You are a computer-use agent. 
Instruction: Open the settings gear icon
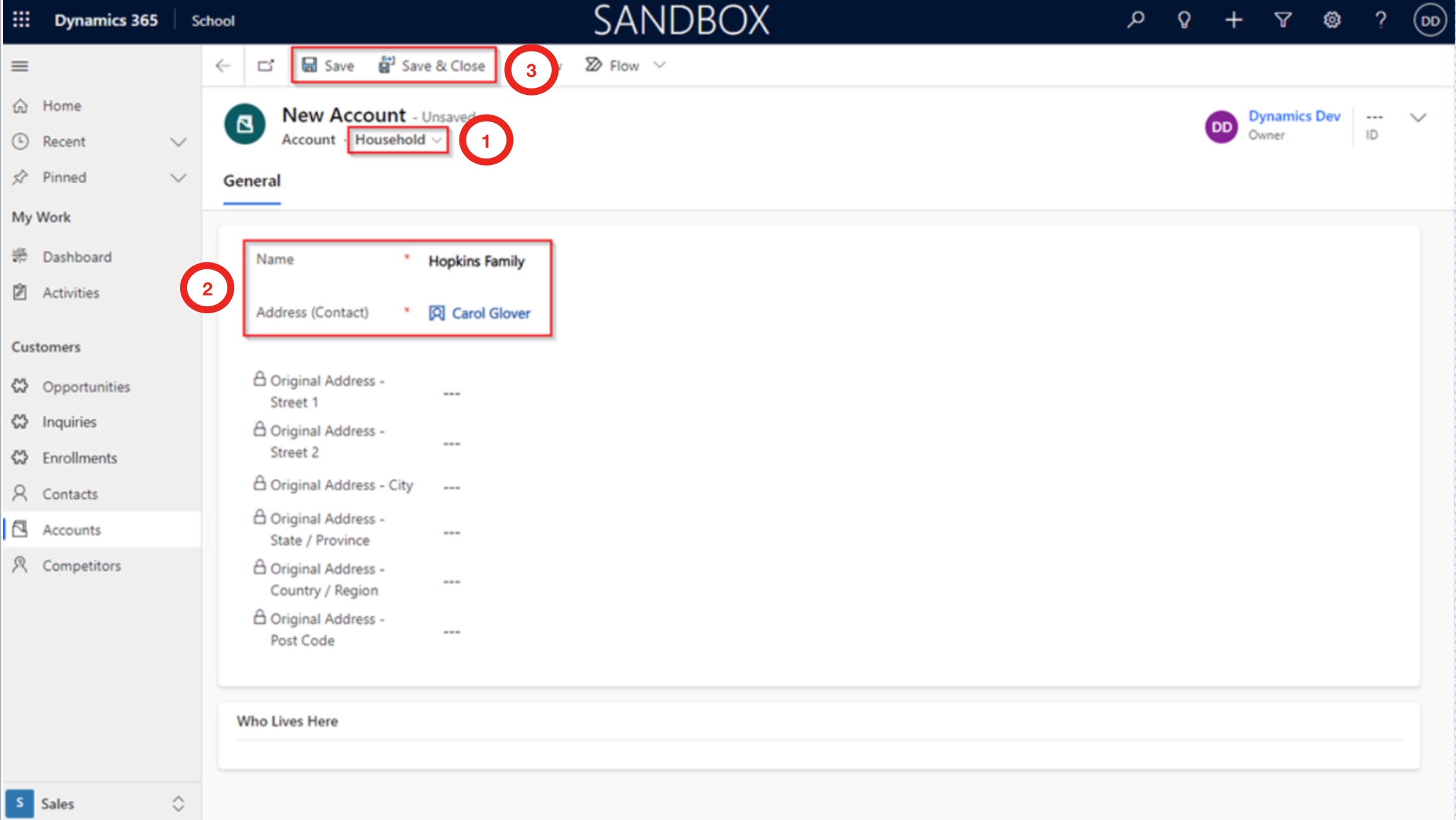[1332, 20]
